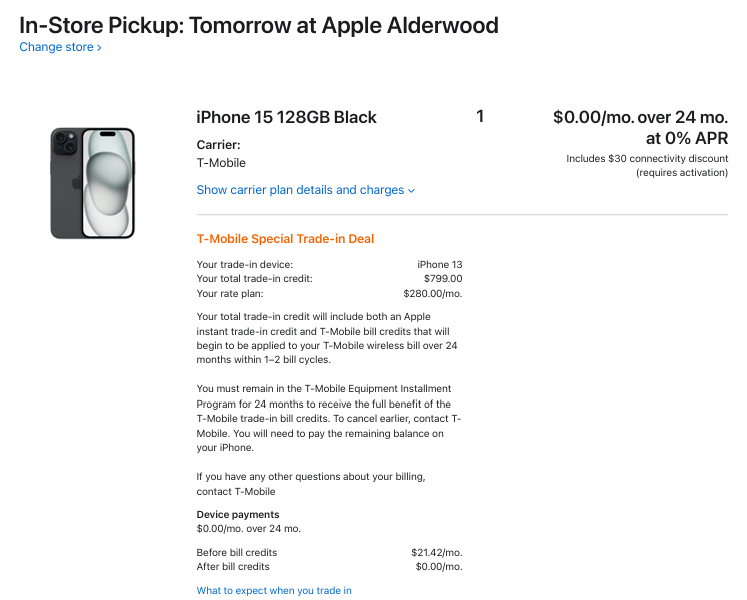Click the iPhone 13 trade-in device value
The image size is (747, 600).
coord(439,265)
